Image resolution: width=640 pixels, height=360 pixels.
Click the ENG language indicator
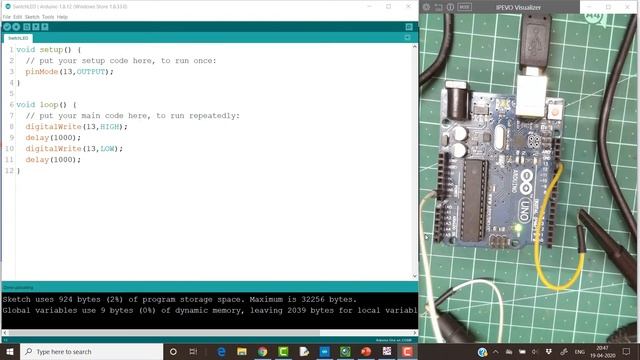click(580, 351)
